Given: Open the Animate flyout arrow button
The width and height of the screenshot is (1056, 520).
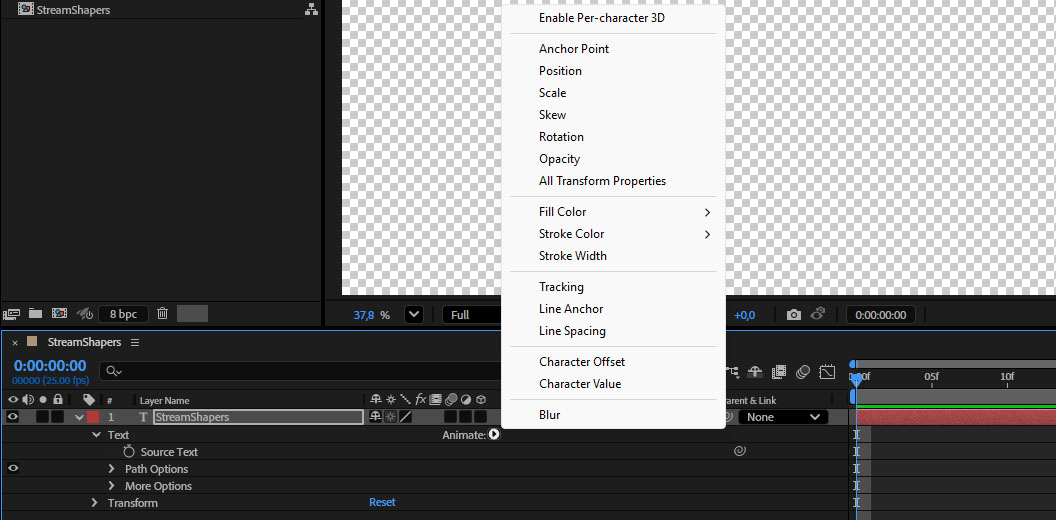Looking at the screenshot, I should point(494,435).
